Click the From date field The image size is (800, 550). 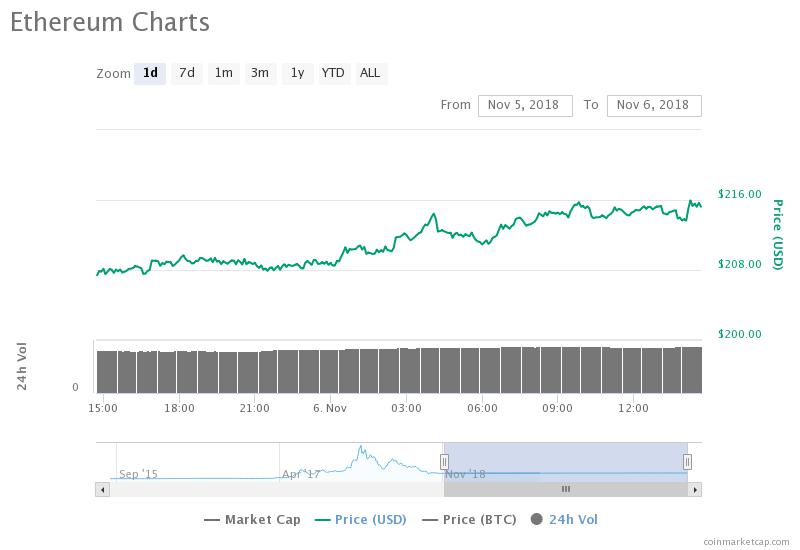click(x=525, y=105)
